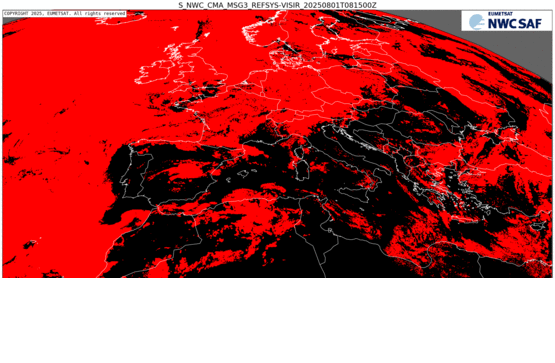Screen dimensions: 555x363
Task: Click the EUMETSAT copyright notice label
Action: [x=64, y=13]
